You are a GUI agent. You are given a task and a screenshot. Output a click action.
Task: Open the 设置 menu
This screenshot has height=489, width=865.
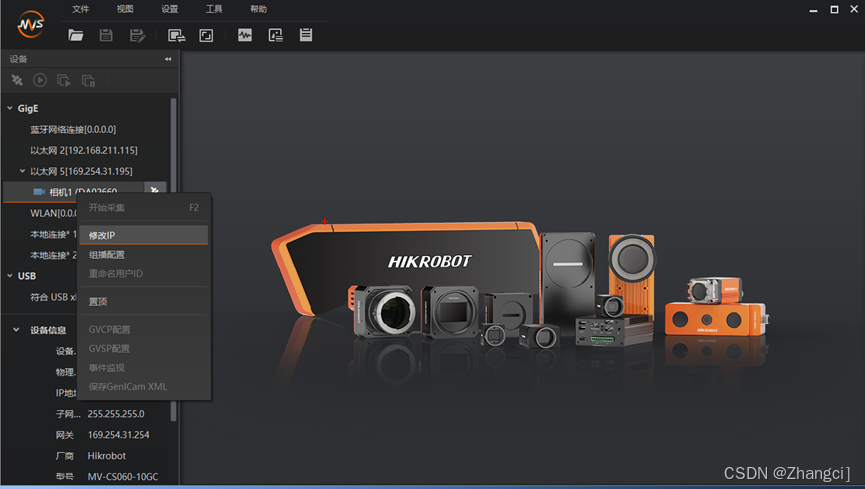pos(169,9)
